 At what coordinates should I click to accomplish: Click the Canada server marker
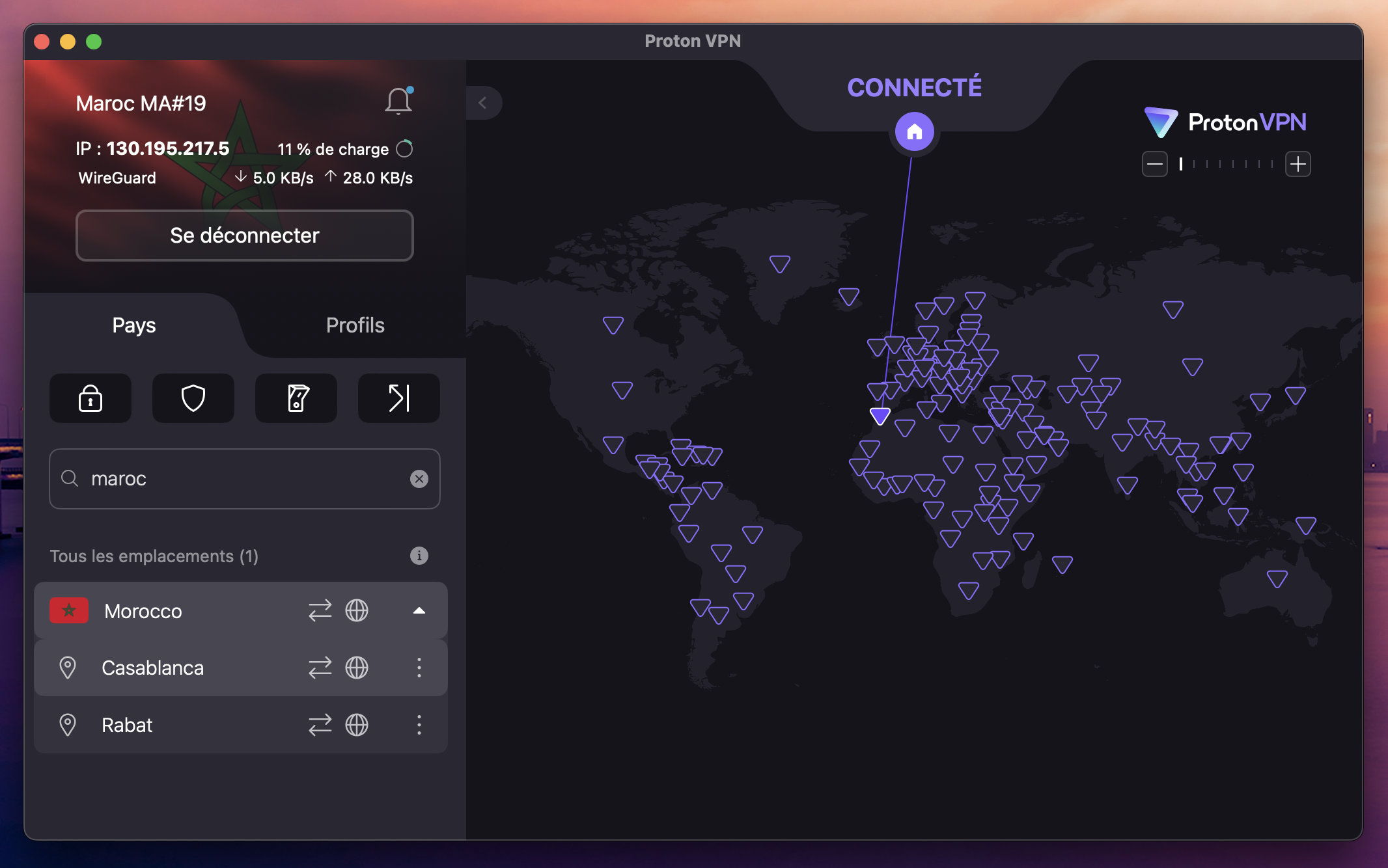(x=613, y=325)
